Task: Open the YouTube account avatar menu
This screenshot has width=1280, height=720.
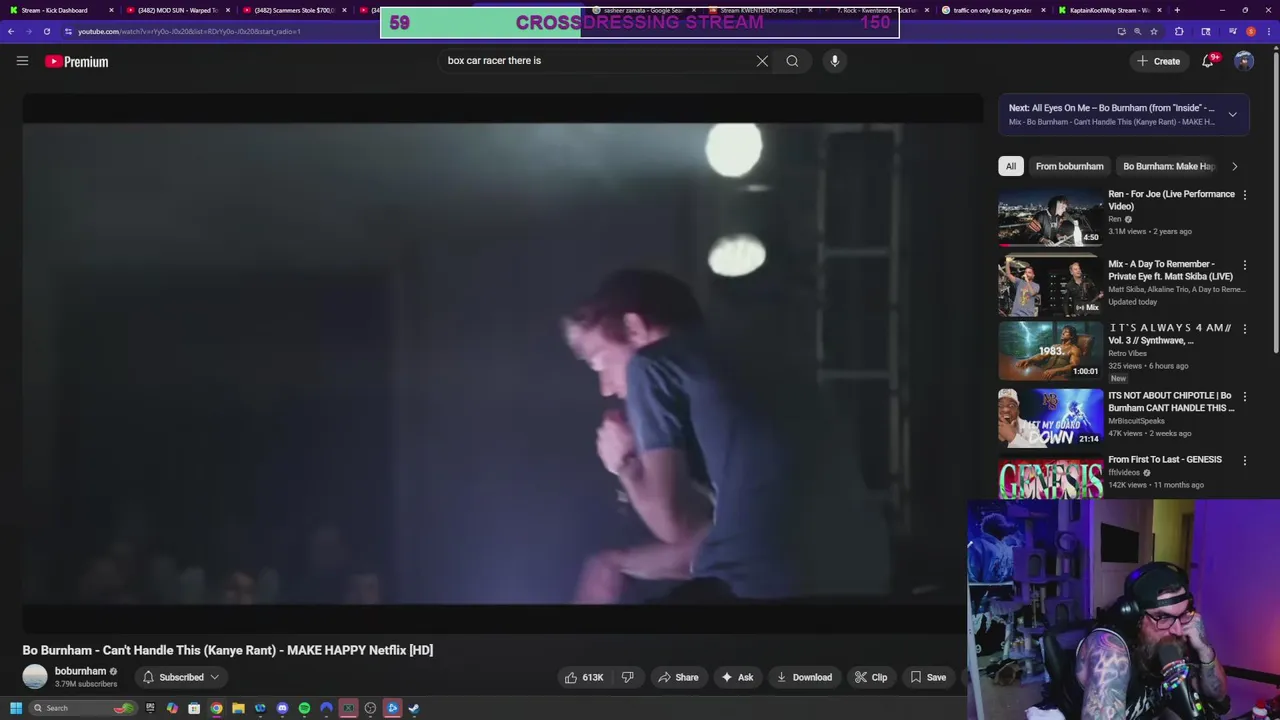Action: [x=1244, y=61]
